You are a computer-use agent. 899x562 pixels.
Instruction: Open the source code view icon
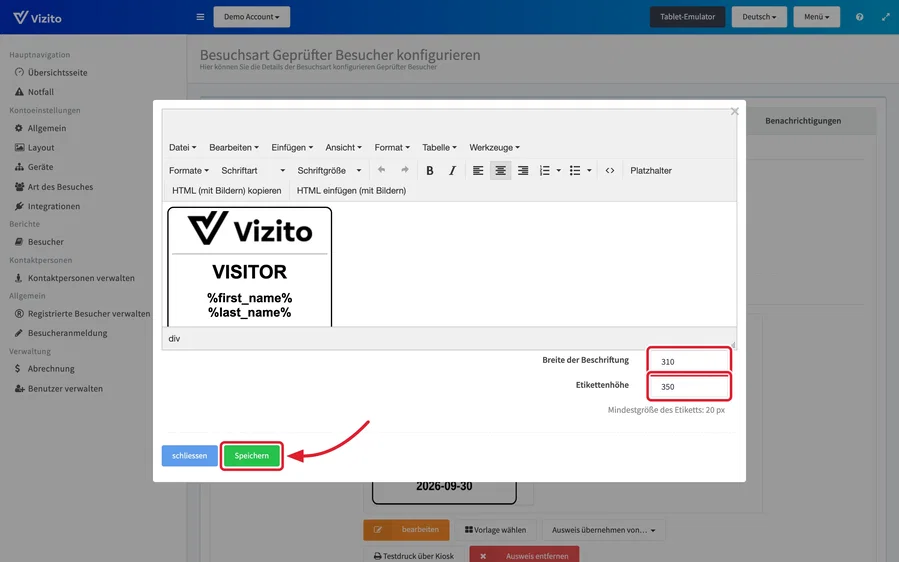point(609,170)
